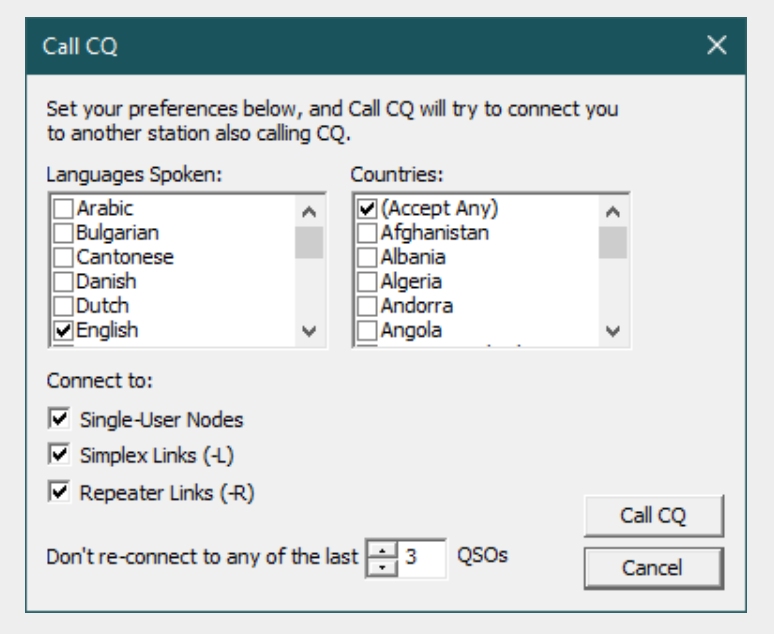The width and height of the screenshot is (774, 634).
Task: Enable Cantonese in Languages Spoken
Action: [x=62, y=257]
